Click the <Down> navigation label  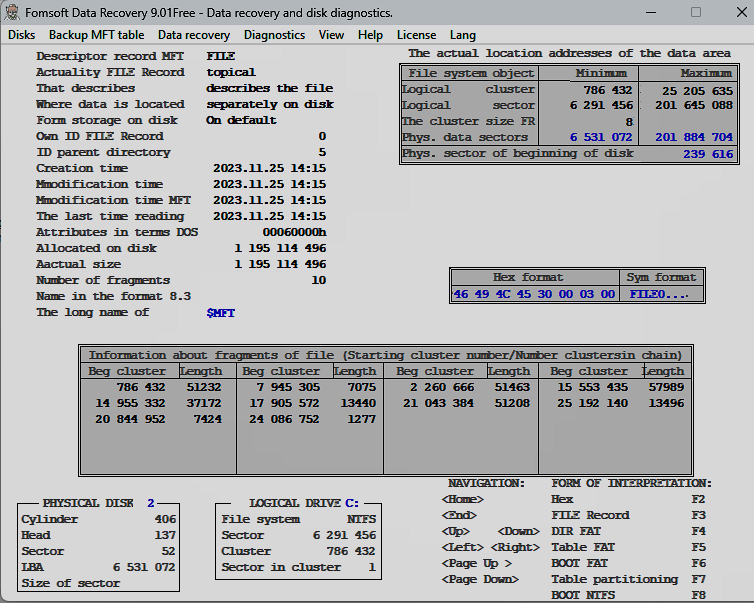pyautogui.click(x=518, y=531)
